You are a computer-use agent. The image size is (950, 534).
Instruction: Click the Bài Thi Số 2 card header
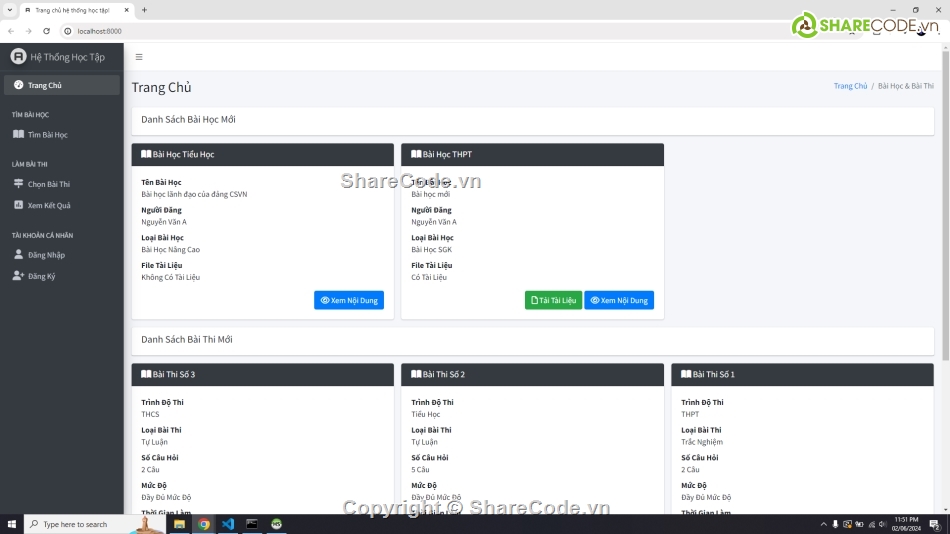(x=533, y=375)
